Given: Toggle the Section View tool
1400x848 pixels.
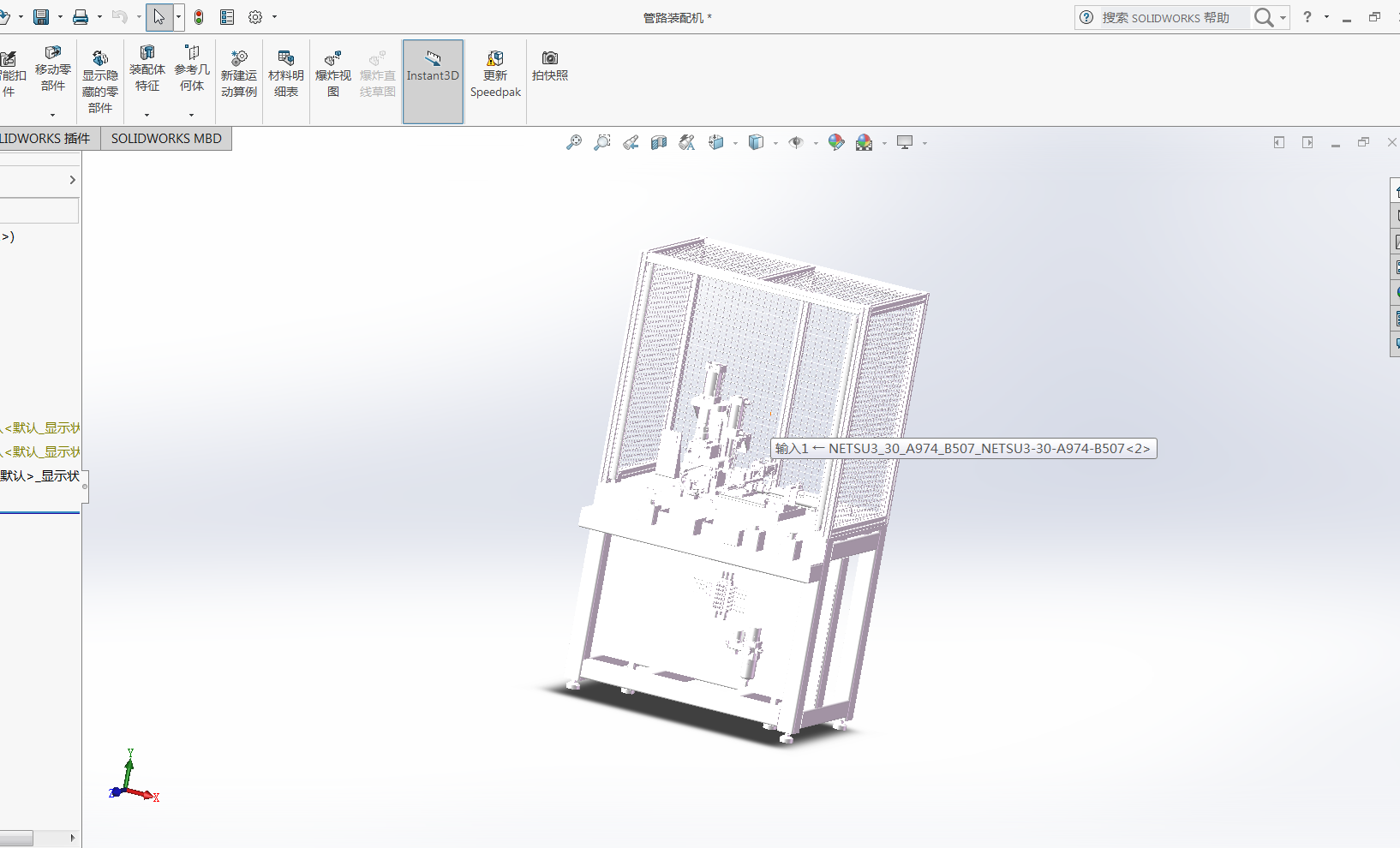Looking at the screenshot, I should point(659,142).
